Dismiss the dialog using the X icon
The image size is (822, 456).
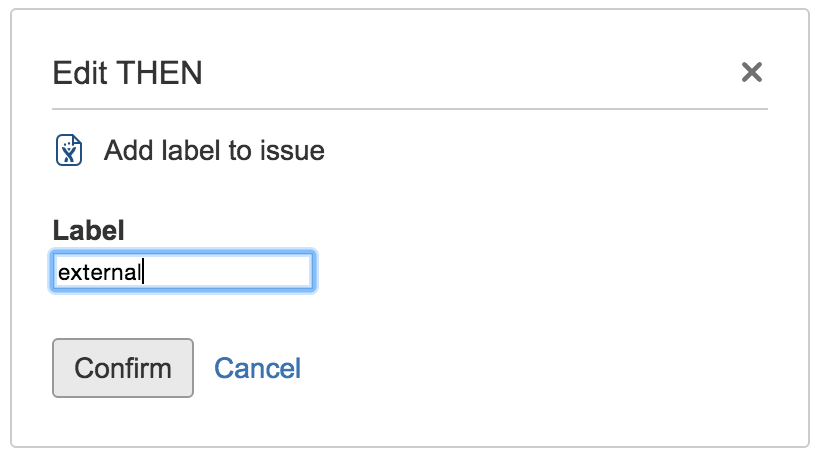751,72
